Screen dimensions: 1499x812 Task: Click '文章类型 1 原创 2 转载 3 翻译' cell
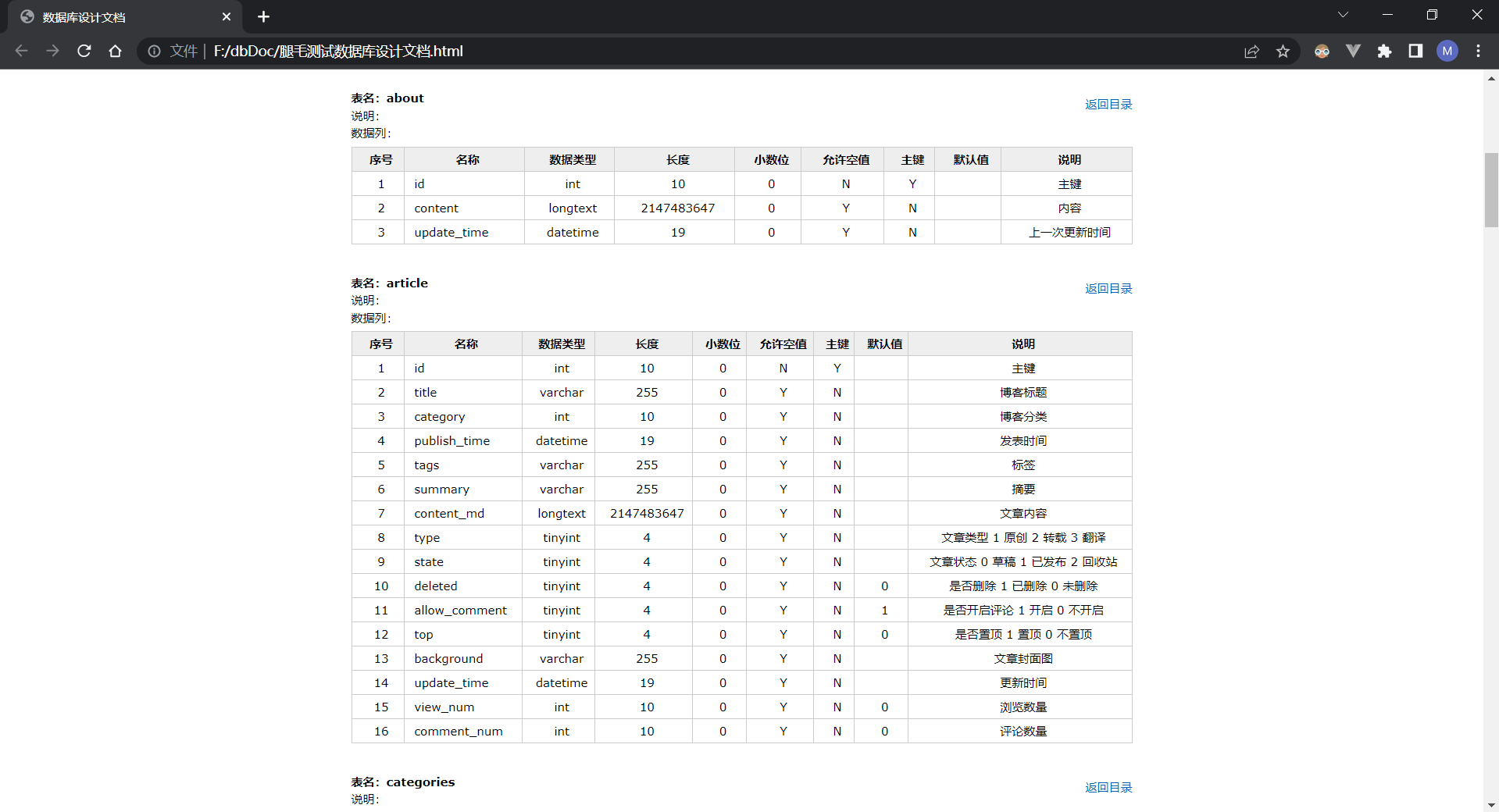click(1020, 537)
